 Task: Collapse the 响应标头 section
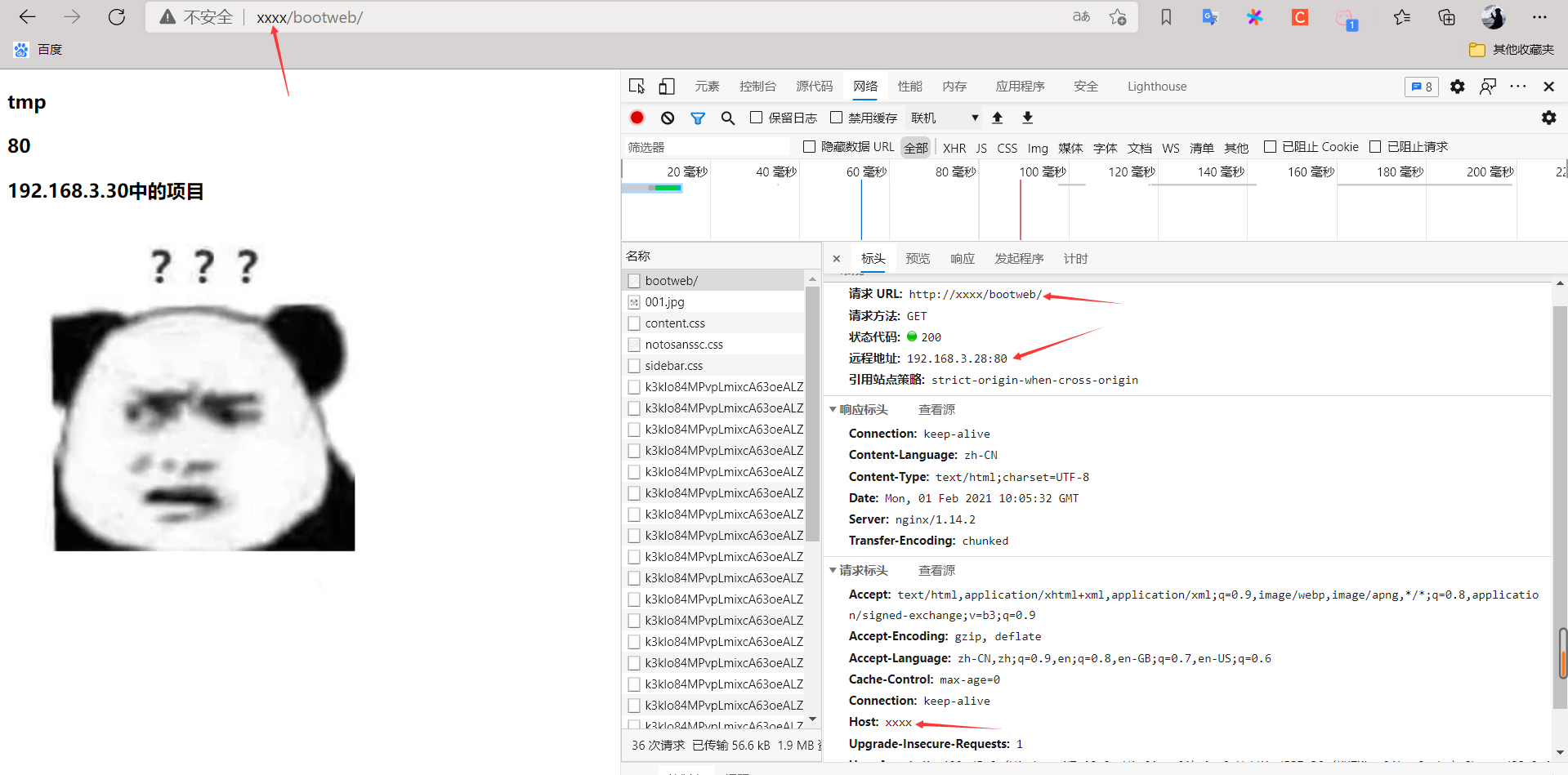(833, 409)
